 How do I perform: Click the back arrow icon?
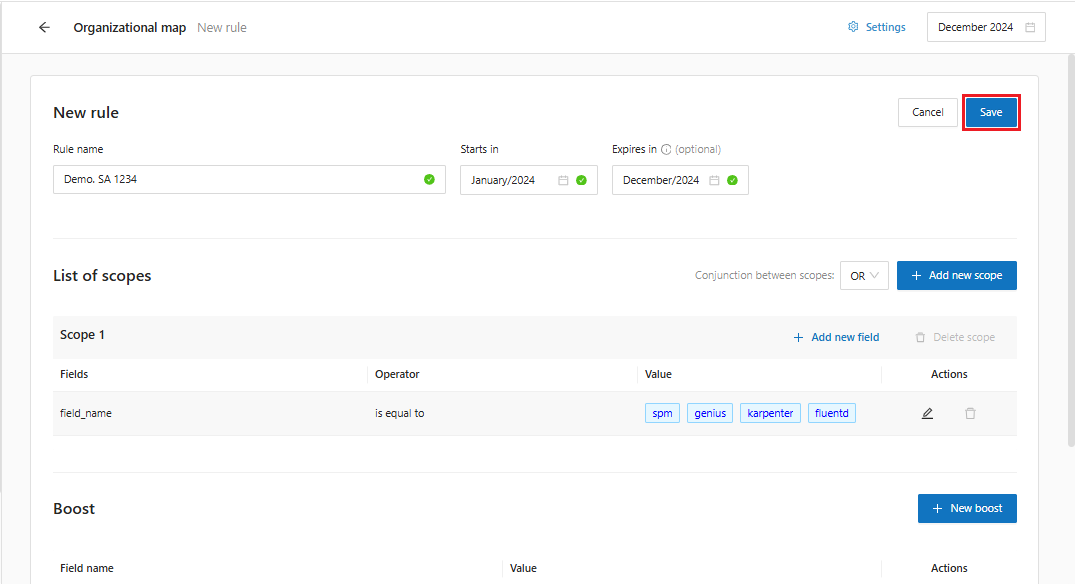[x=44, y=28]
